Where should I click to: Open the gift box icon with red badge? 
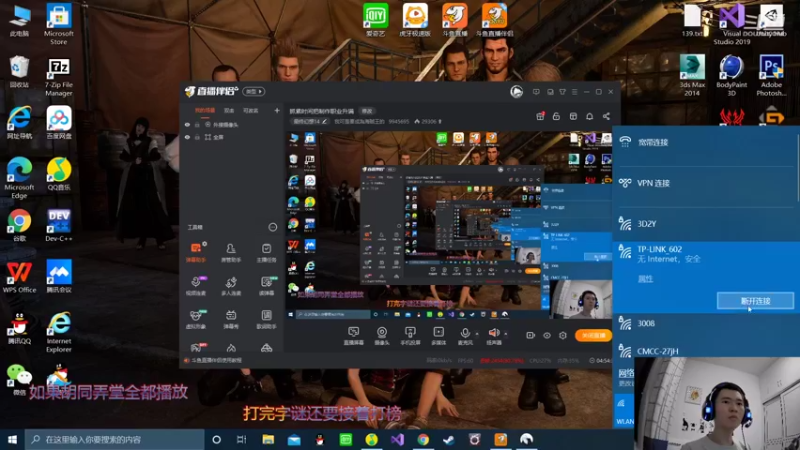[540, 116]
